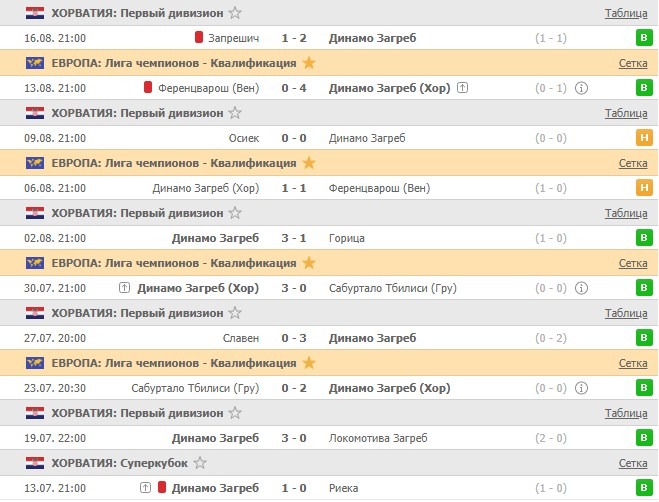659x502 pixels.
Task: Open Сетка link above Сабуртало 0-2 match
Action: click(633, 363)
